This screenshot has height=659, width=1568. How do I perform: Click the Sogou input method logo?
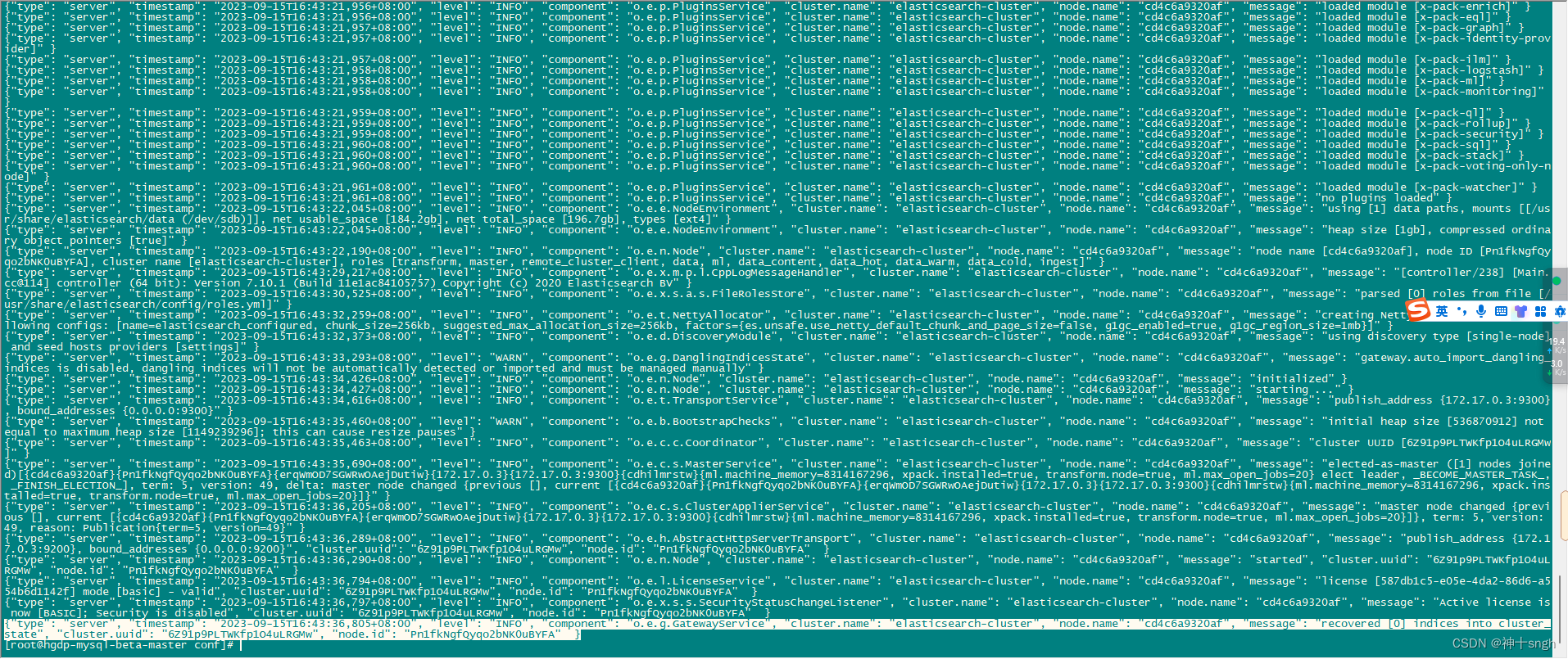tap(1418, 310)
